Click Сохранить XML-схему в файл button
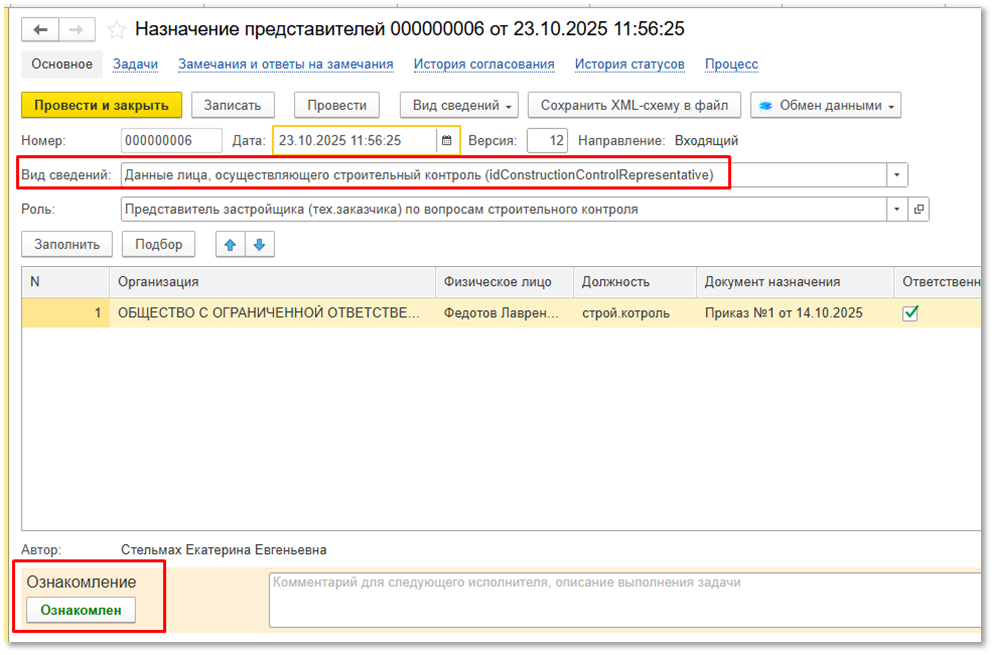Image resolution: width=994 pixels, height=655 pixels. (x=634, y=105)
